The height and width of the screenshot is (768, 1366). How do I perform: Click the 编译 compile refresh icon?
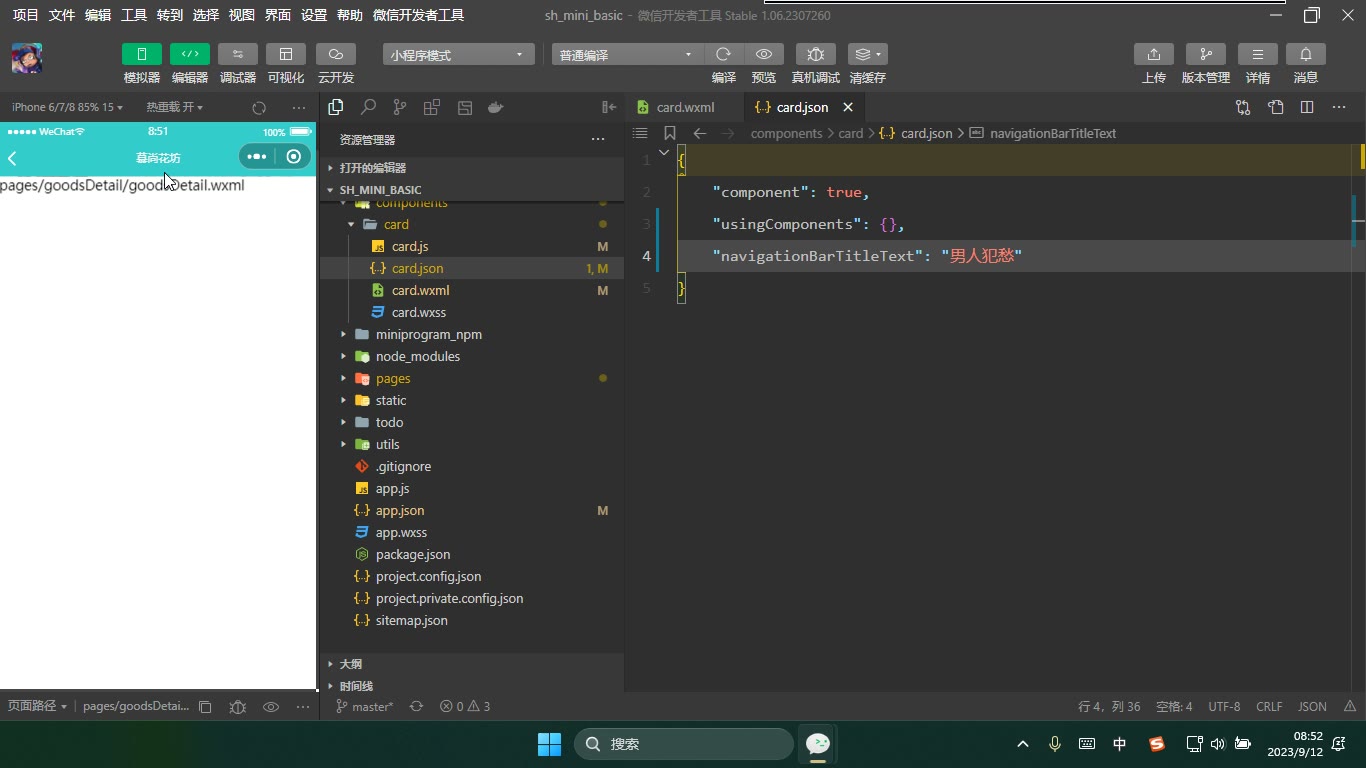click(x=723, y=54)
